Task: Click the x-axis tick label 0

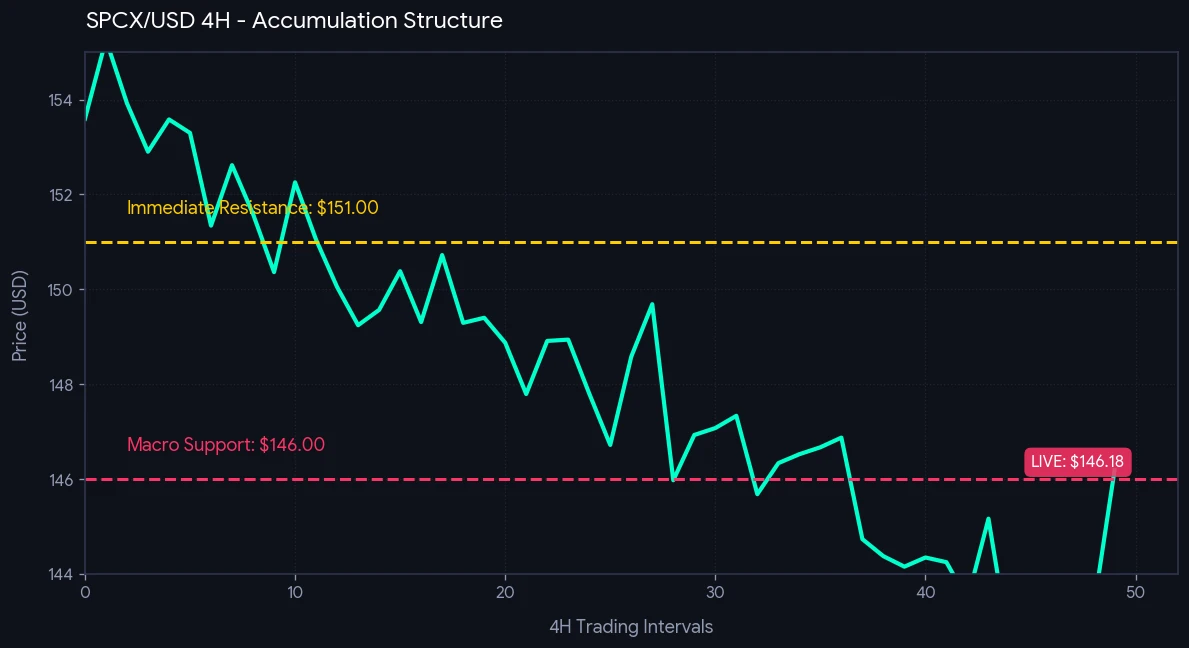Action: tap(85, 593)
